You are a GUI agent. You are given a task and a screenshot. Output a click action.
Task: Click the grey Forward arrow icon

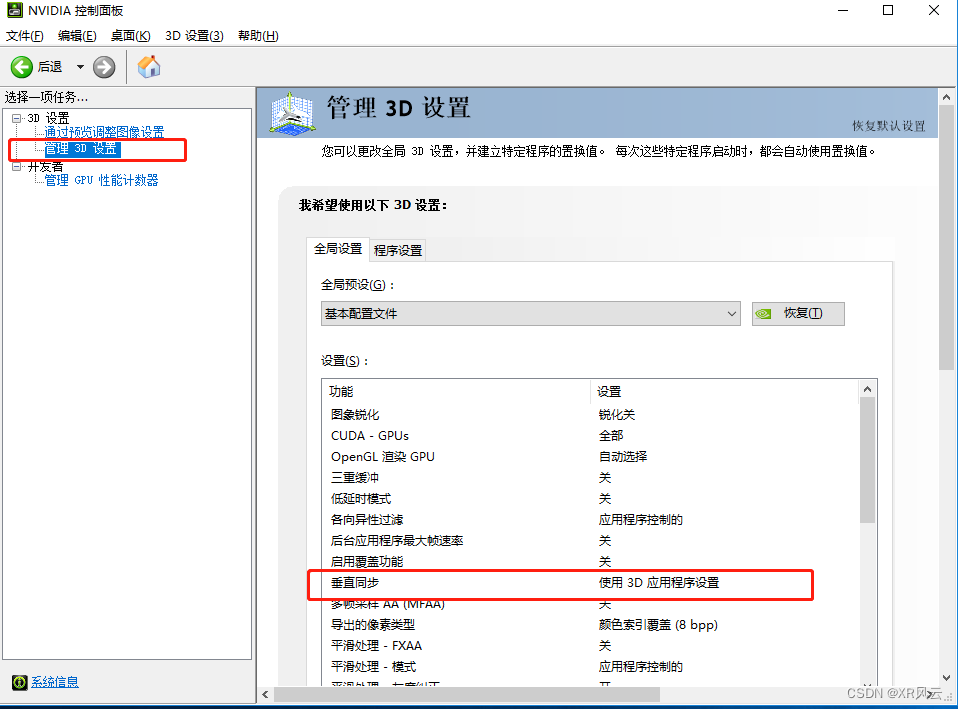click(x=104, y=67)
